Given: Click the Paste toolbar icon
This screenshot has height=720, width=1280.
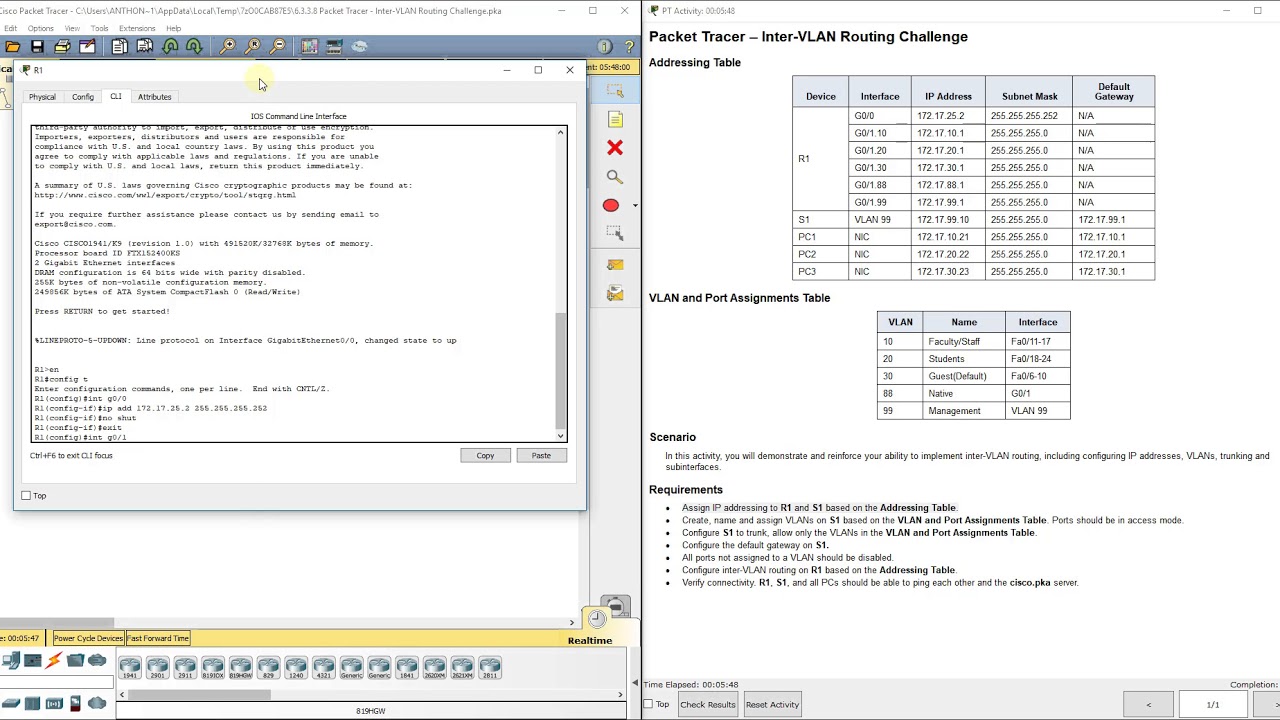Looking at the screenshot, I should tap(145, 46).
